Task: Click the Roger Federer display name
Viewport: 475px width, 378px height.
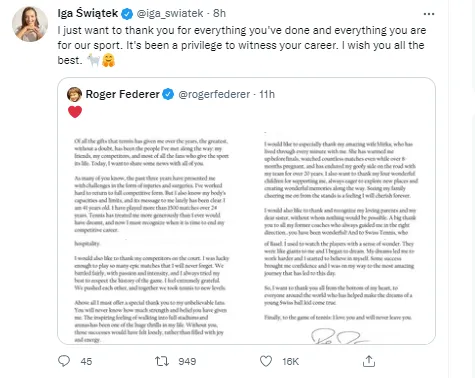Action: point(123,94)
